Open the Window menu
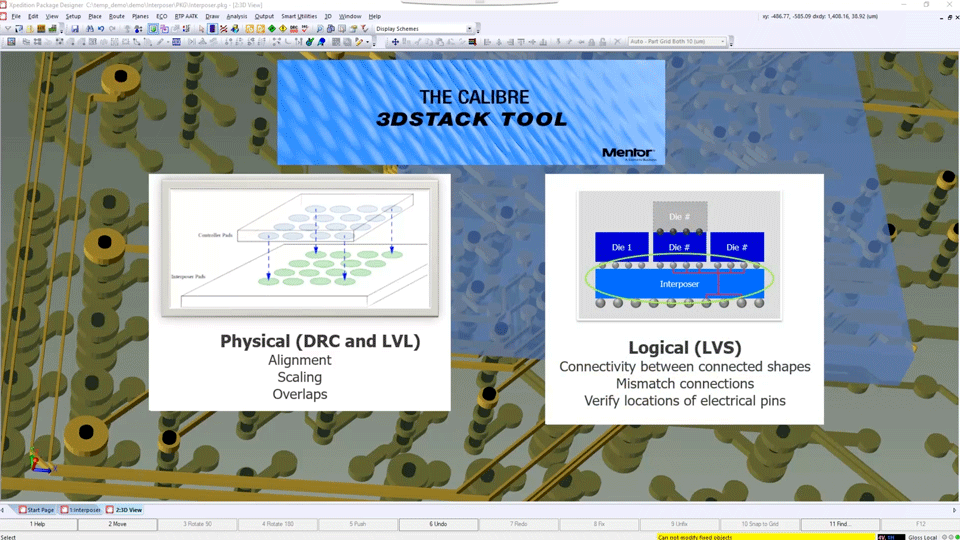The width and height of the screenshot is (960, 540). (x=350, y=17)
